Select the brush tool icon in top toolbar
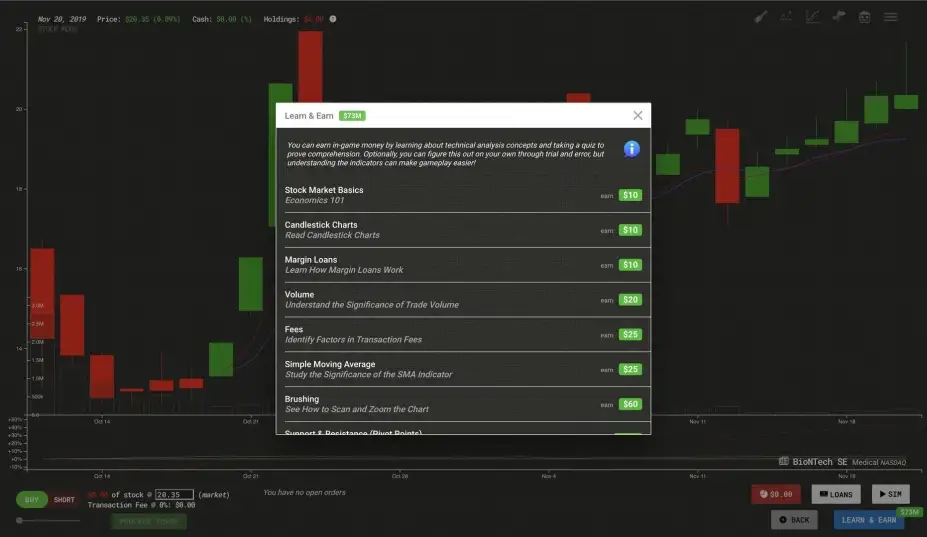This screenshot has width=927, height=537. [x=761, y=17]
